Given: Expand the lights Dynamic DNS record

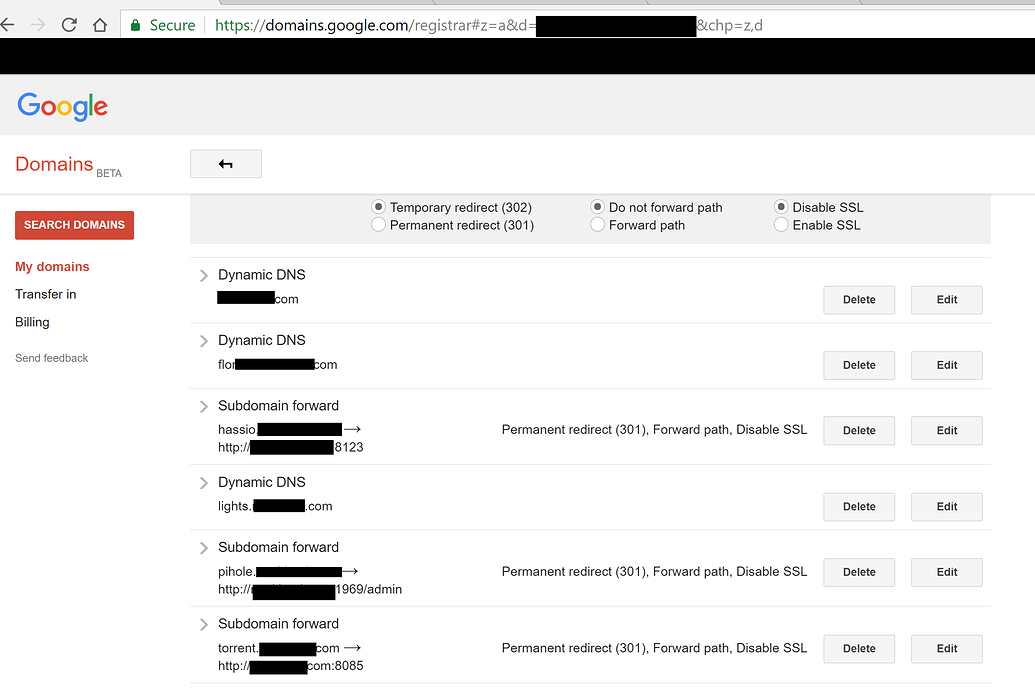Looking at the screenshot, I should click(x=204, y=483).
